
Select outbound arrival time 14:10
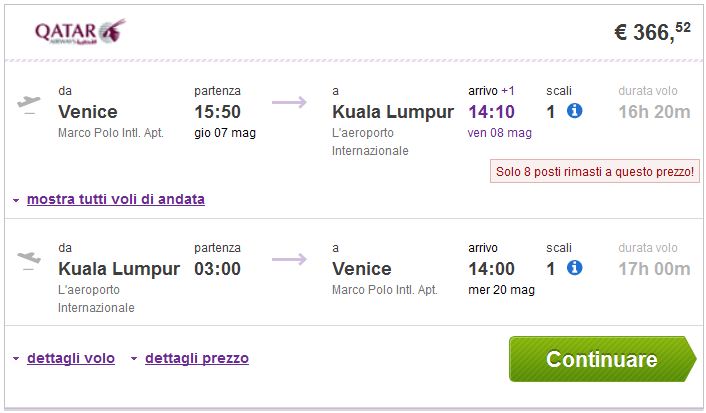(x=492, y=112)
